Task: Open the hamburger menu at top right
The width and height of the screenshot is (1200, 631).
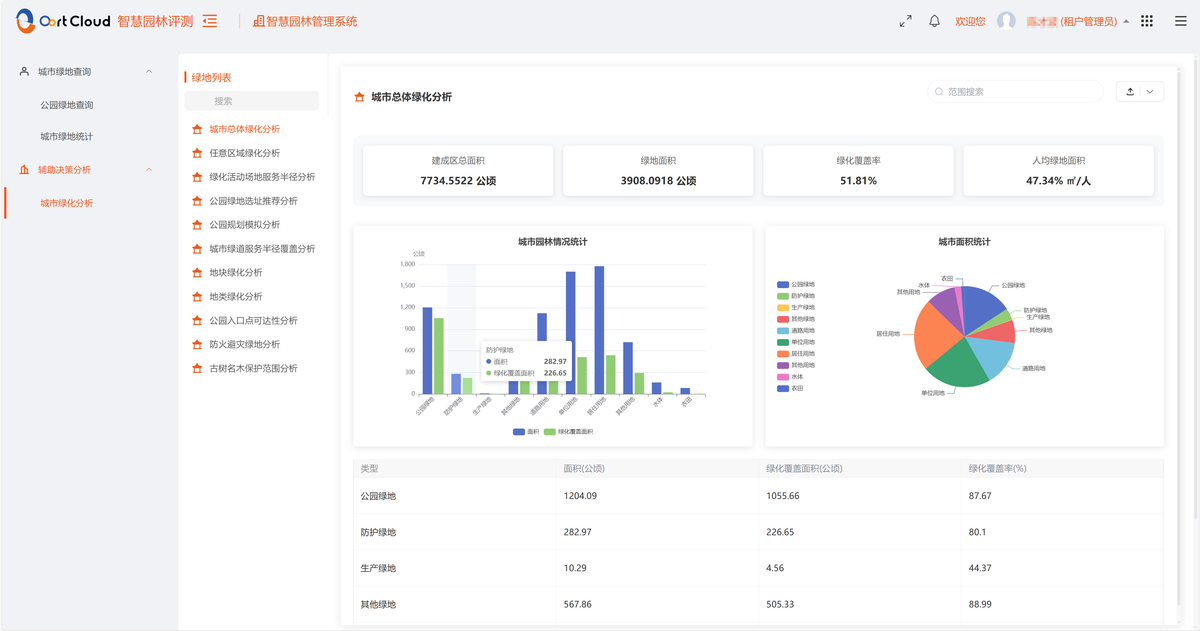Action: pyautogui.click(x=1180, y=21)
